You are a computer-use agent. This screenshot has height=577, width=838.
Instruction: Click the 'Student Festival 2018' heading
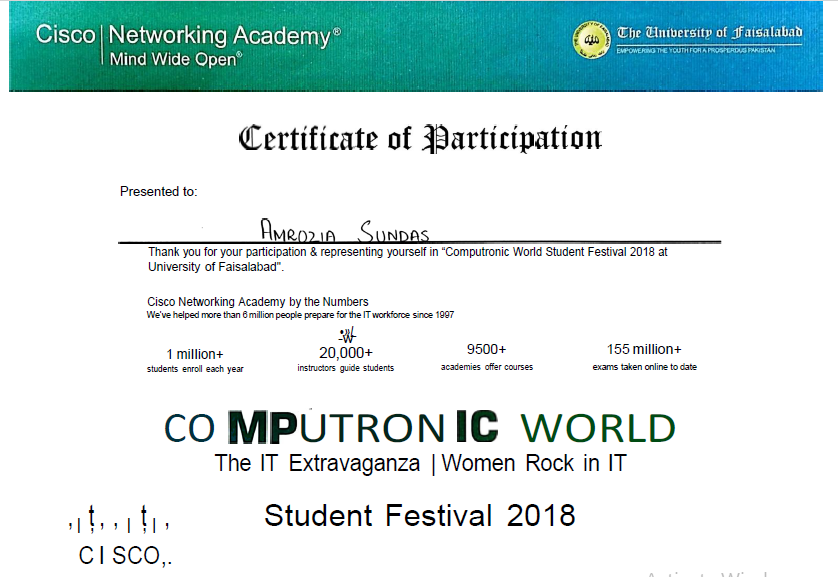420,516
